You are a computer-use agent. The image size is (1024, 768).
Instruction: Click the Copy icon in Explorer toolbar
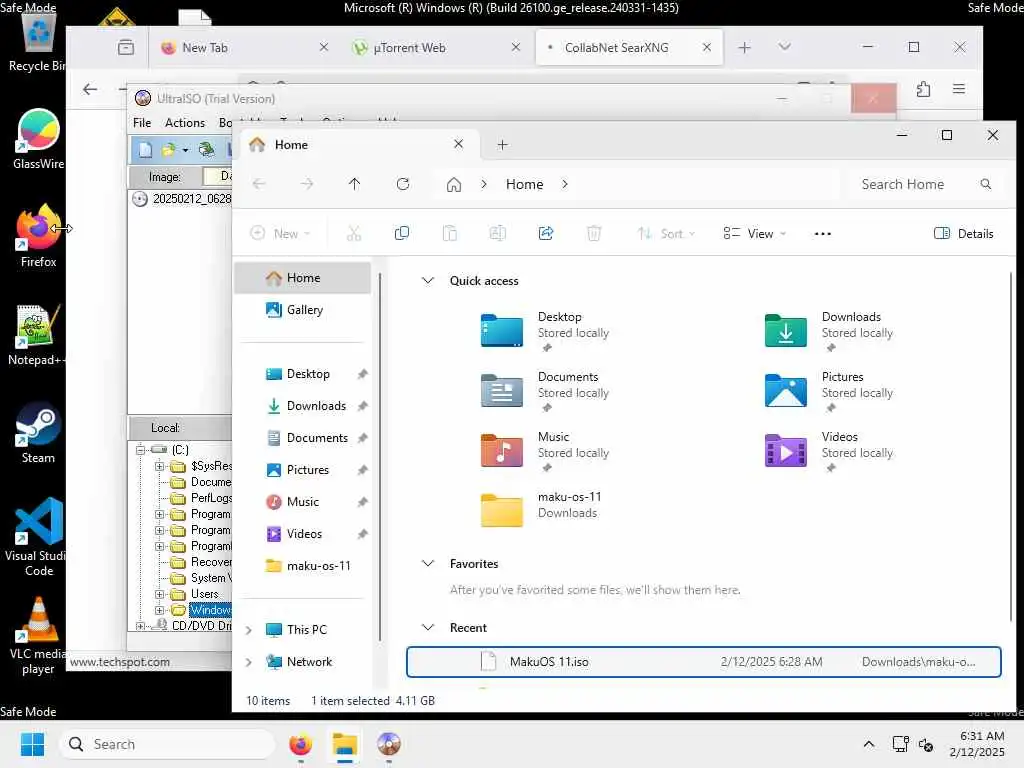tap(402, 233)
